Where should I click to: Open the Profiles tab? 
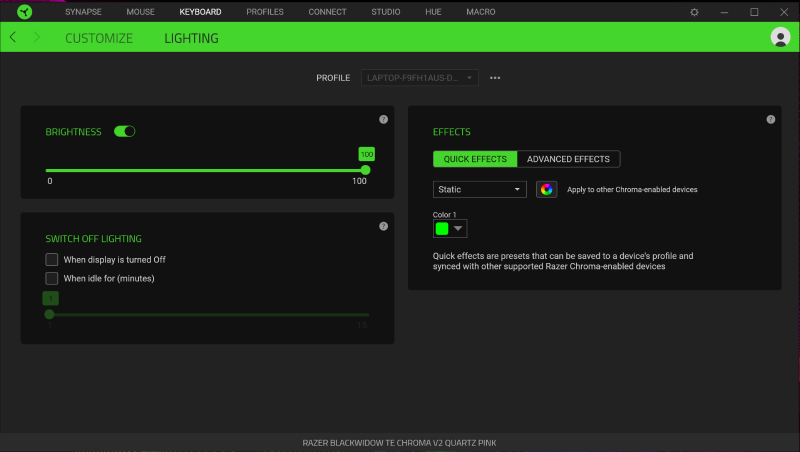point(265,12)
